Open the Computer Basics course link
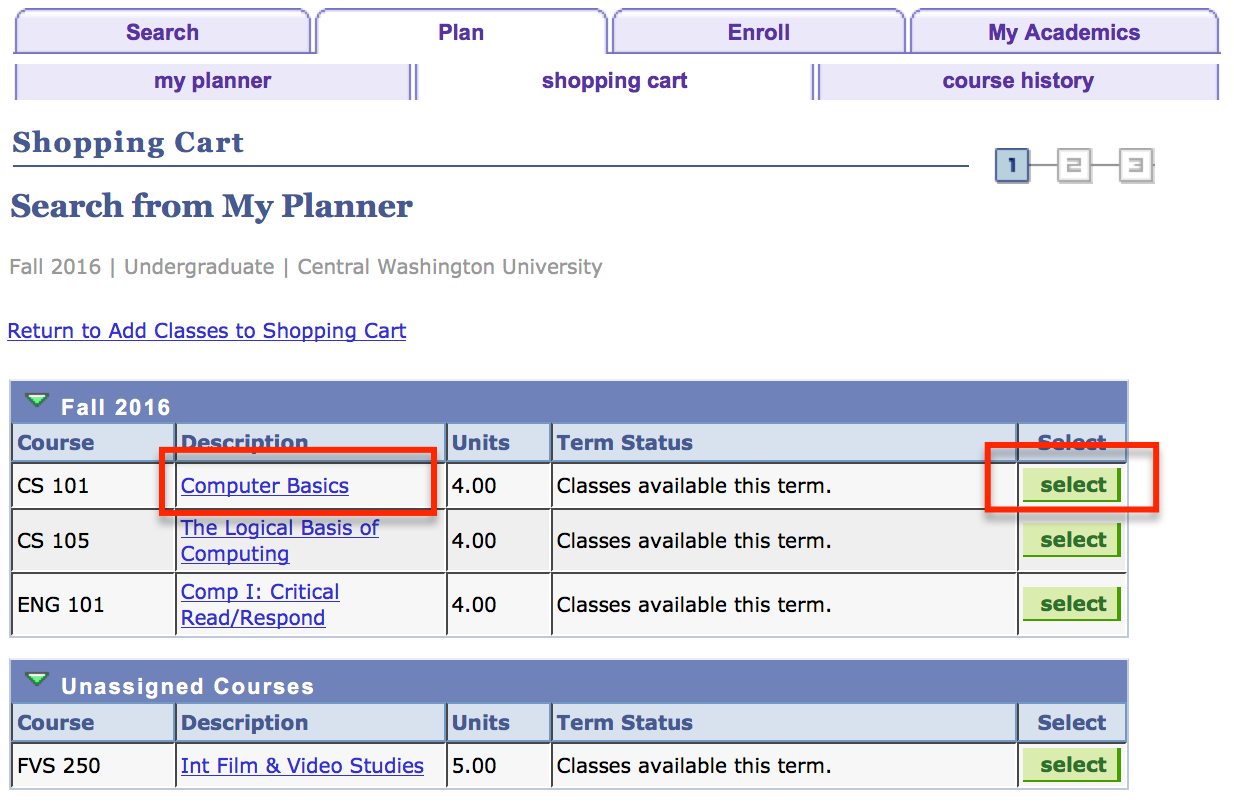Screen dimensions: 1234x808 [x=265, y=486]
